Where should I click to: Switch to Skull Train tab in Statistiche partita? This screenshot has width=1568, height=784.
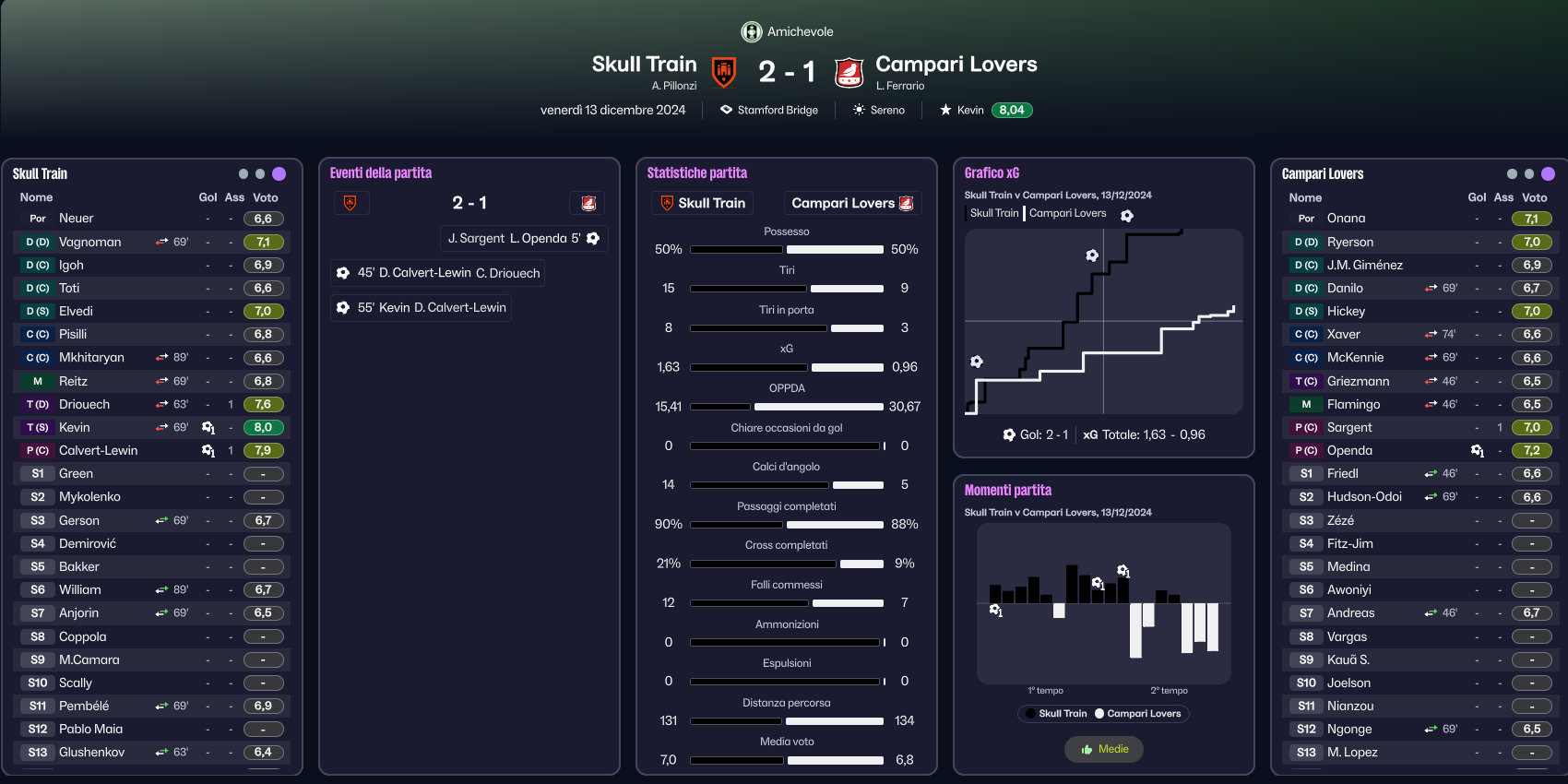point(702,203)
